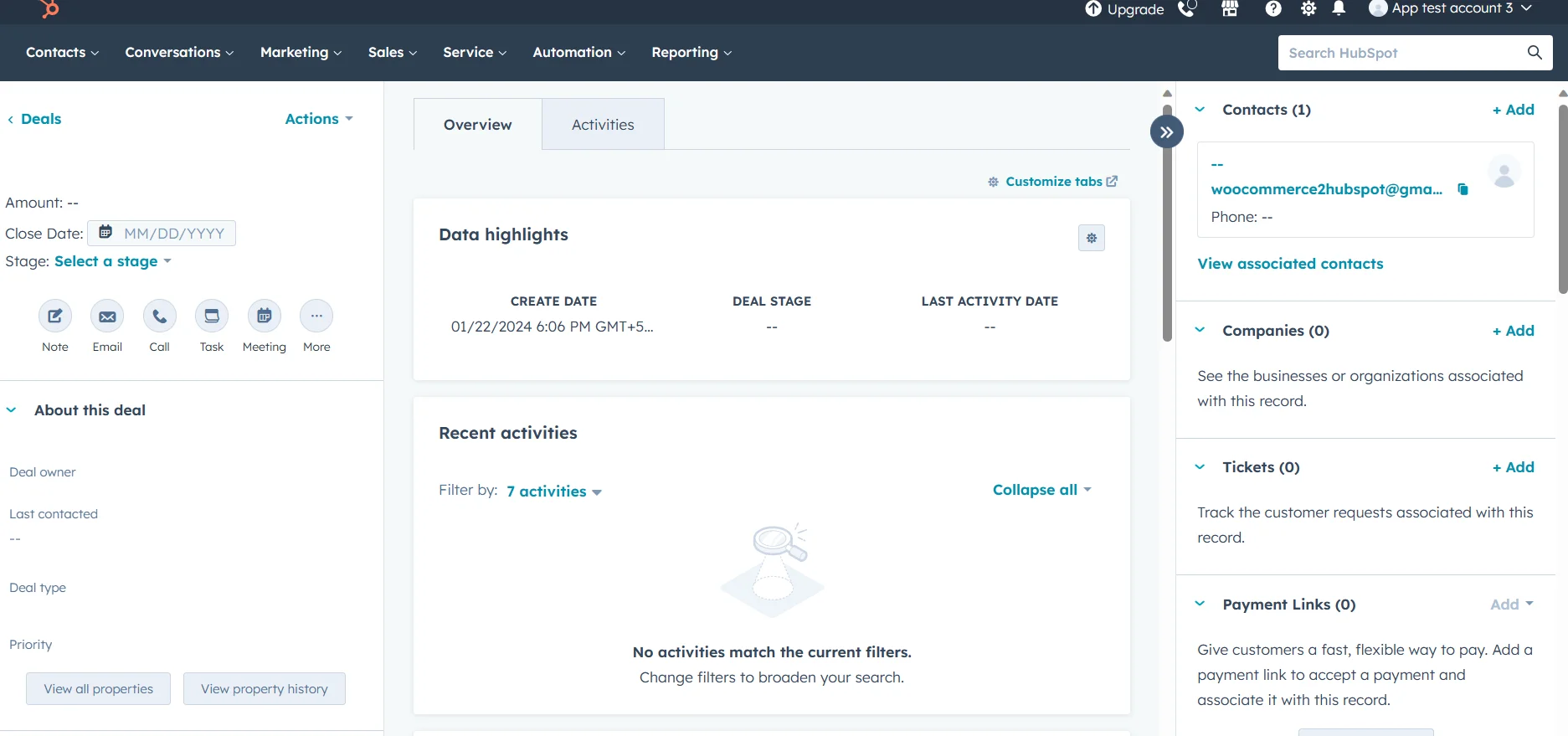
Task: Add a company via + Add
Action: point(1514,331)
